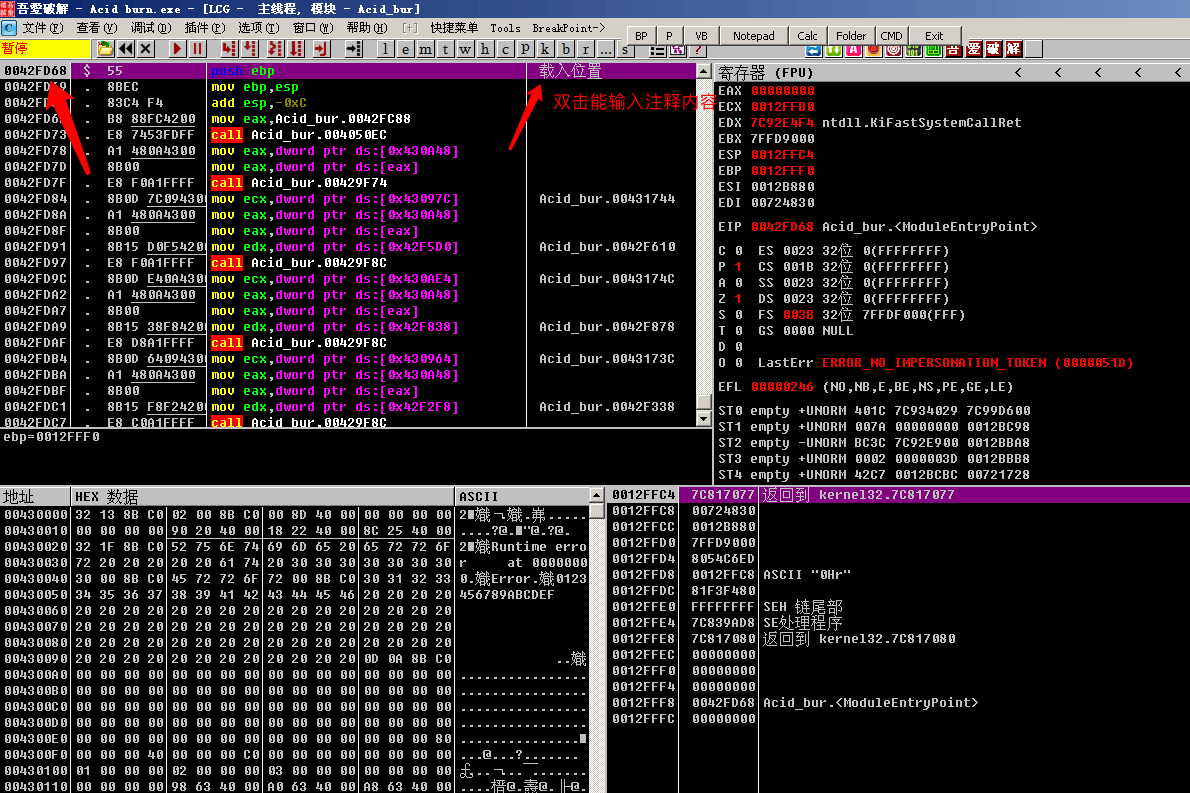1190x793 pixels.
Task: Open Breakpoints window via 'b' button
Action: click(565, 49)
